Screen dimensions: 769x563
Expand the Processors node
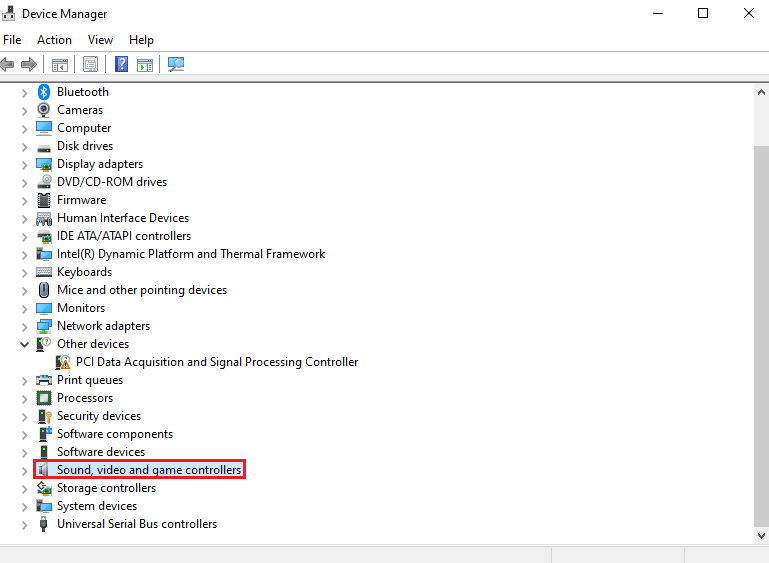pos(24,399)
